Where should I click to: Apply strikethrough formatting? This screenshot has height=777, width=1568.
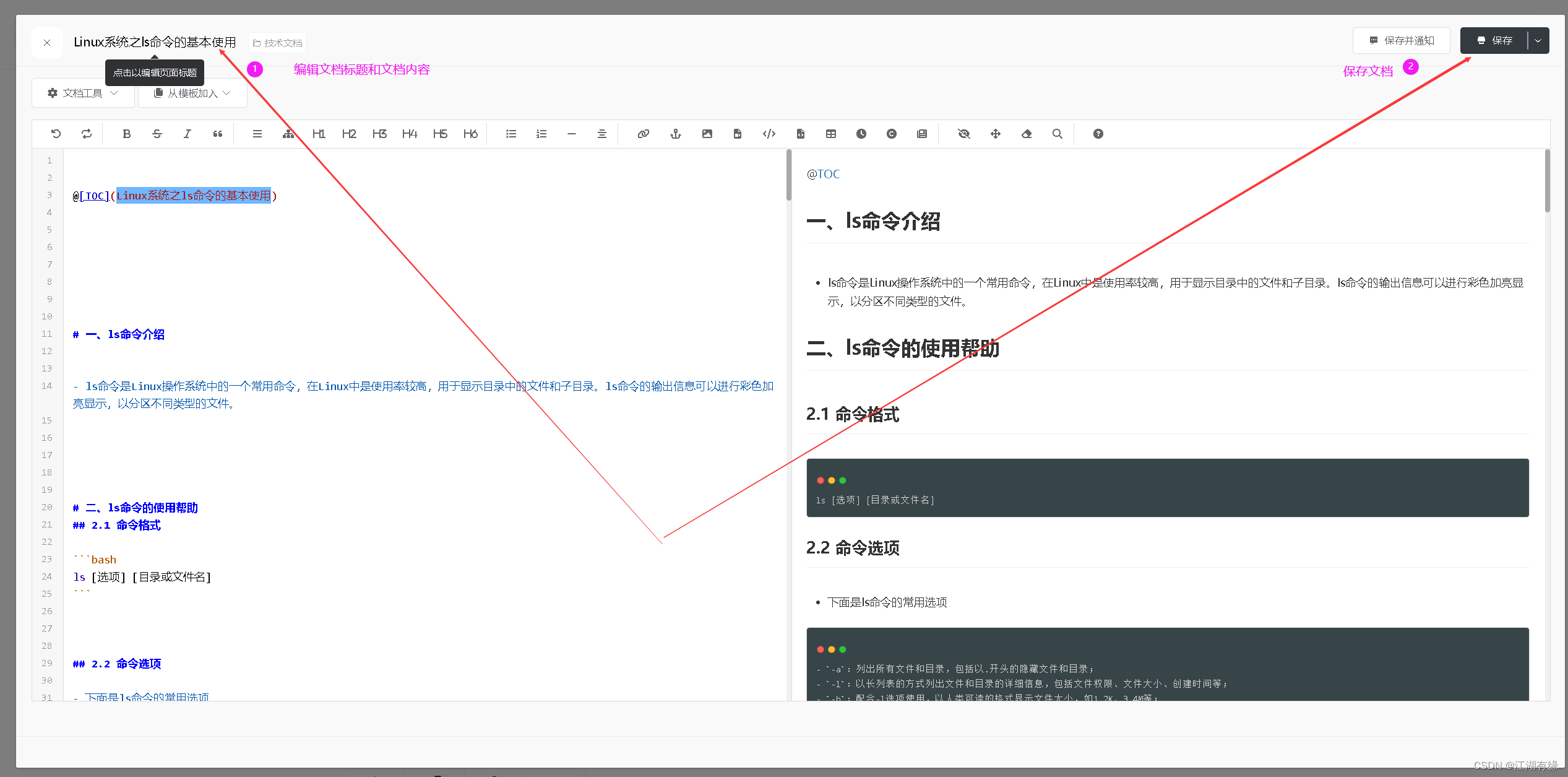point(157,134)
